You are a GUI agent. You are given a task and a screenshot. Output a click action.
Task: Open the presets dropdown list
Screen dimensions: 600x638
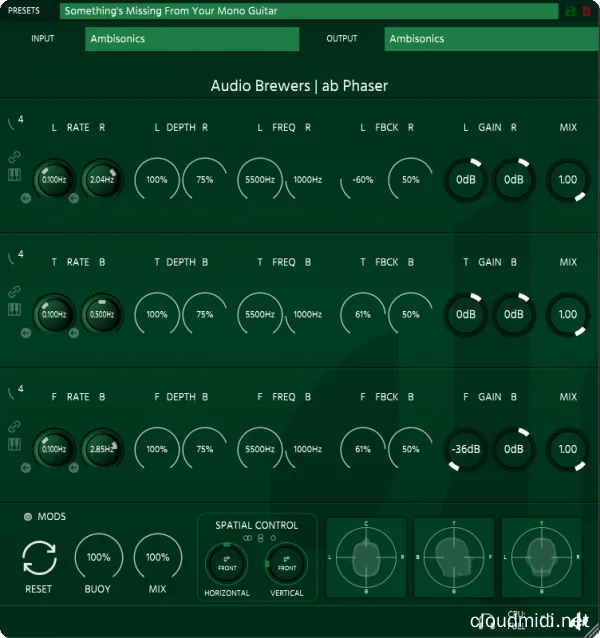point(310,11)
